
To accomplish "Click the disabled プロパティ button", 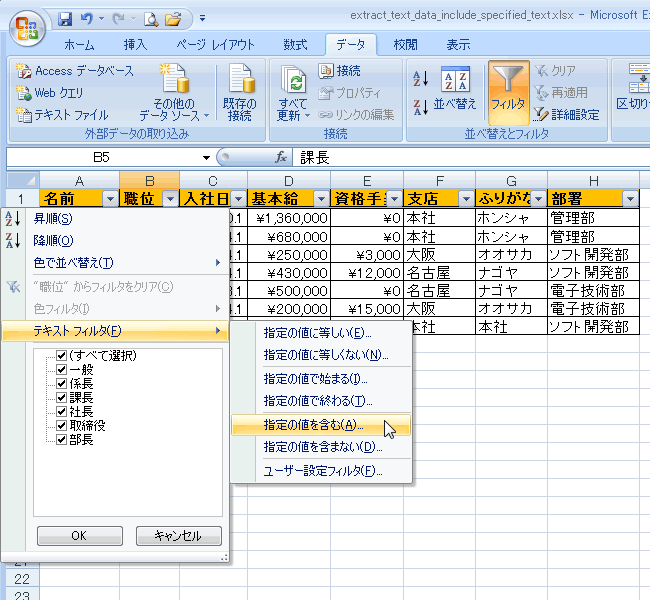I will coord(349,93).
